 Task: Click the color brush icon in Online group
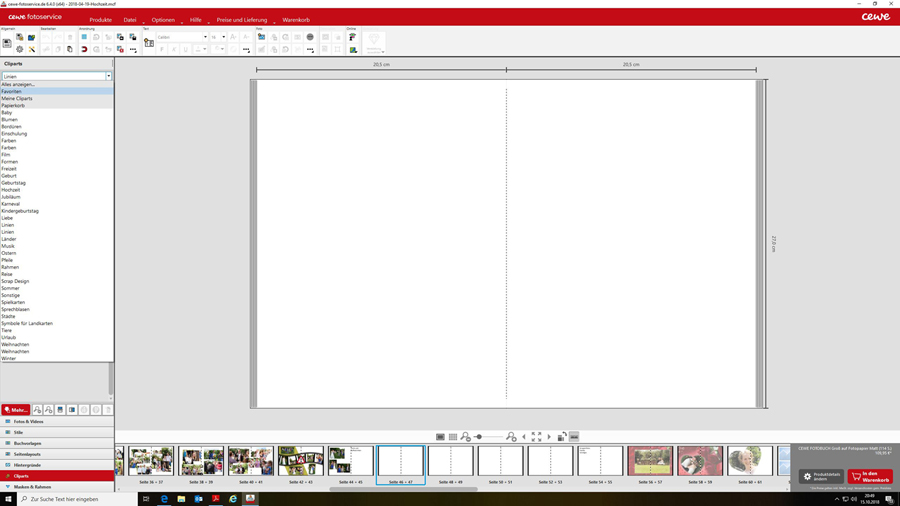coord(352,37)
